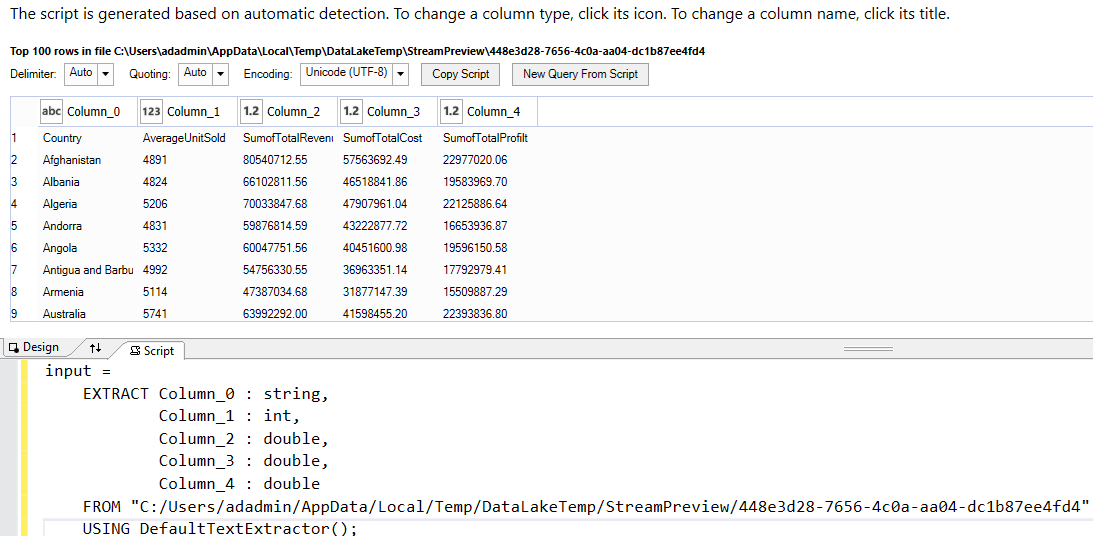Viewport: 1093px width, 536px height.
Task: Click the splitter grip between preview and script
Action: 868,349
